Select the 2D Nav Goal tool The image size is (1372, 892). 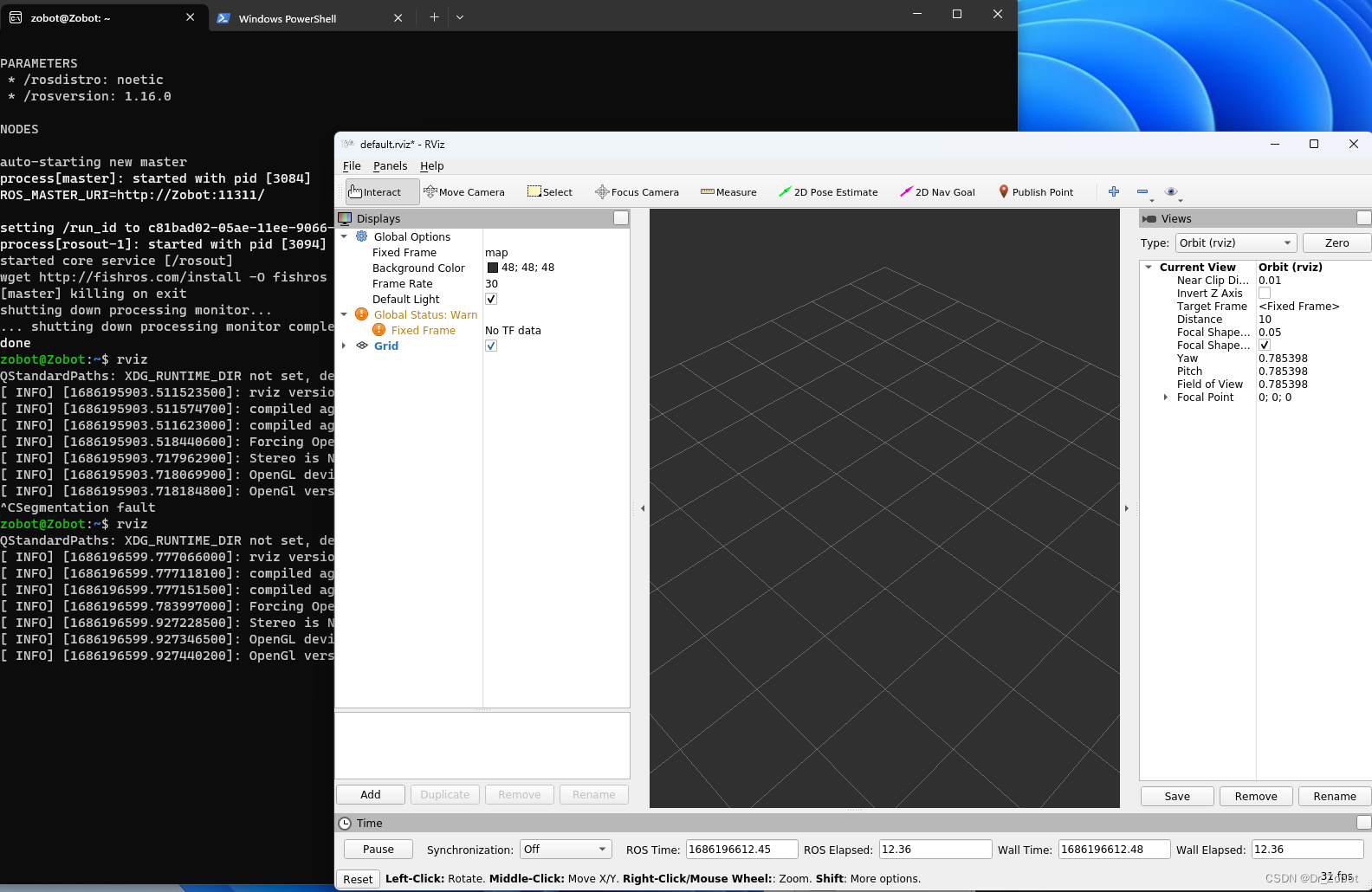pyautogui.click(x=938, y=192)
